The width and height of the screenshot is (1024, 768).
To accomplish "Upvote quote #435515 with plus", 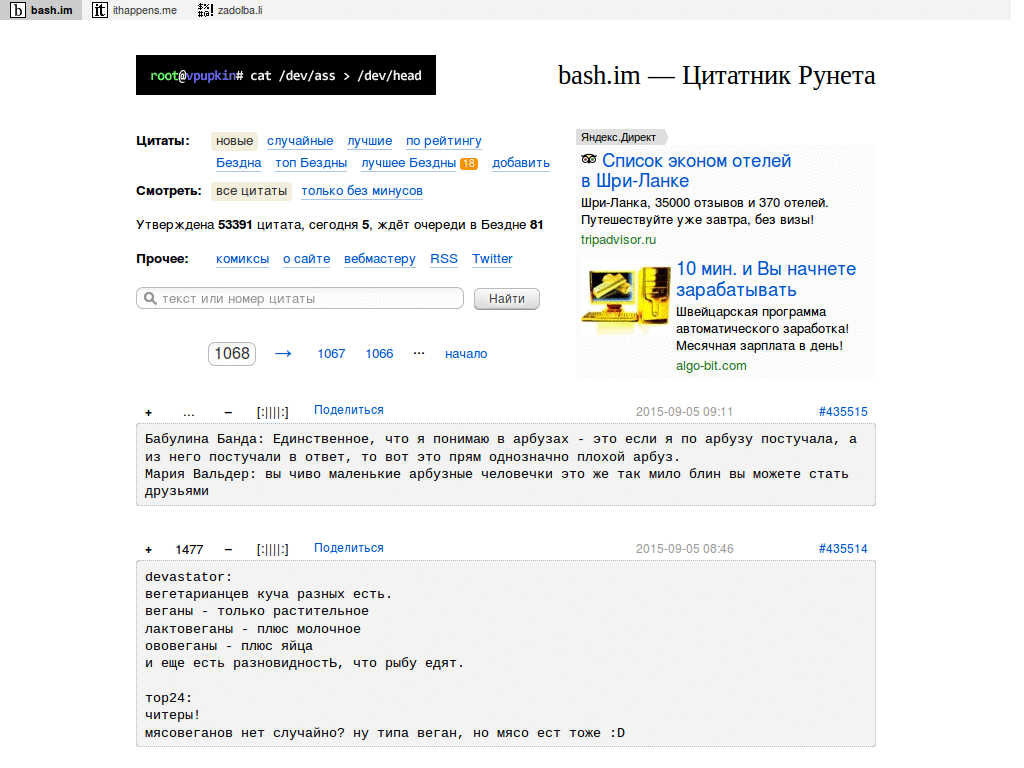I will [x=149, y=413].
